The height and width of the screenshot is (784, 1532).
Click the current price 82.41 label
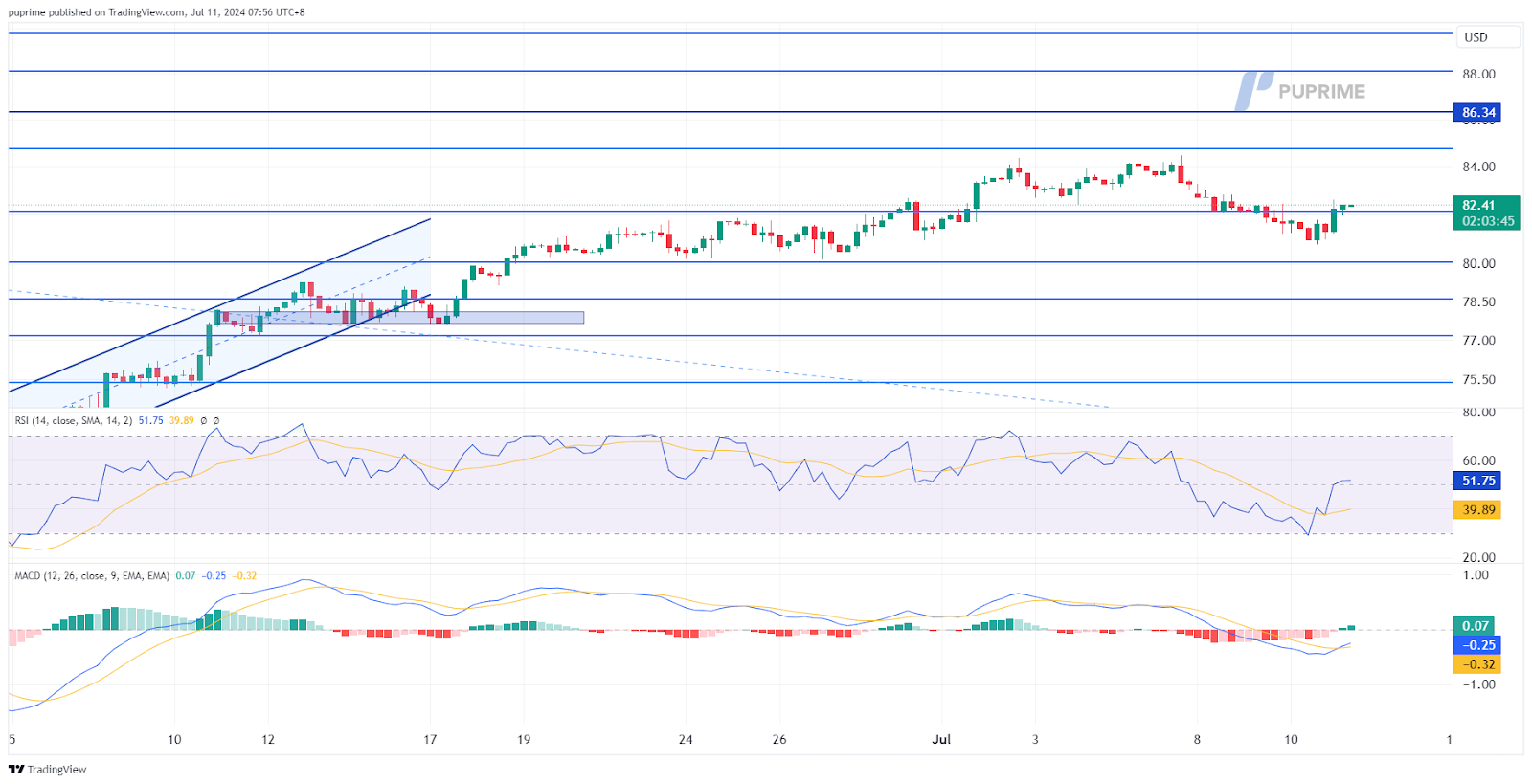(x=1477, y=205)
